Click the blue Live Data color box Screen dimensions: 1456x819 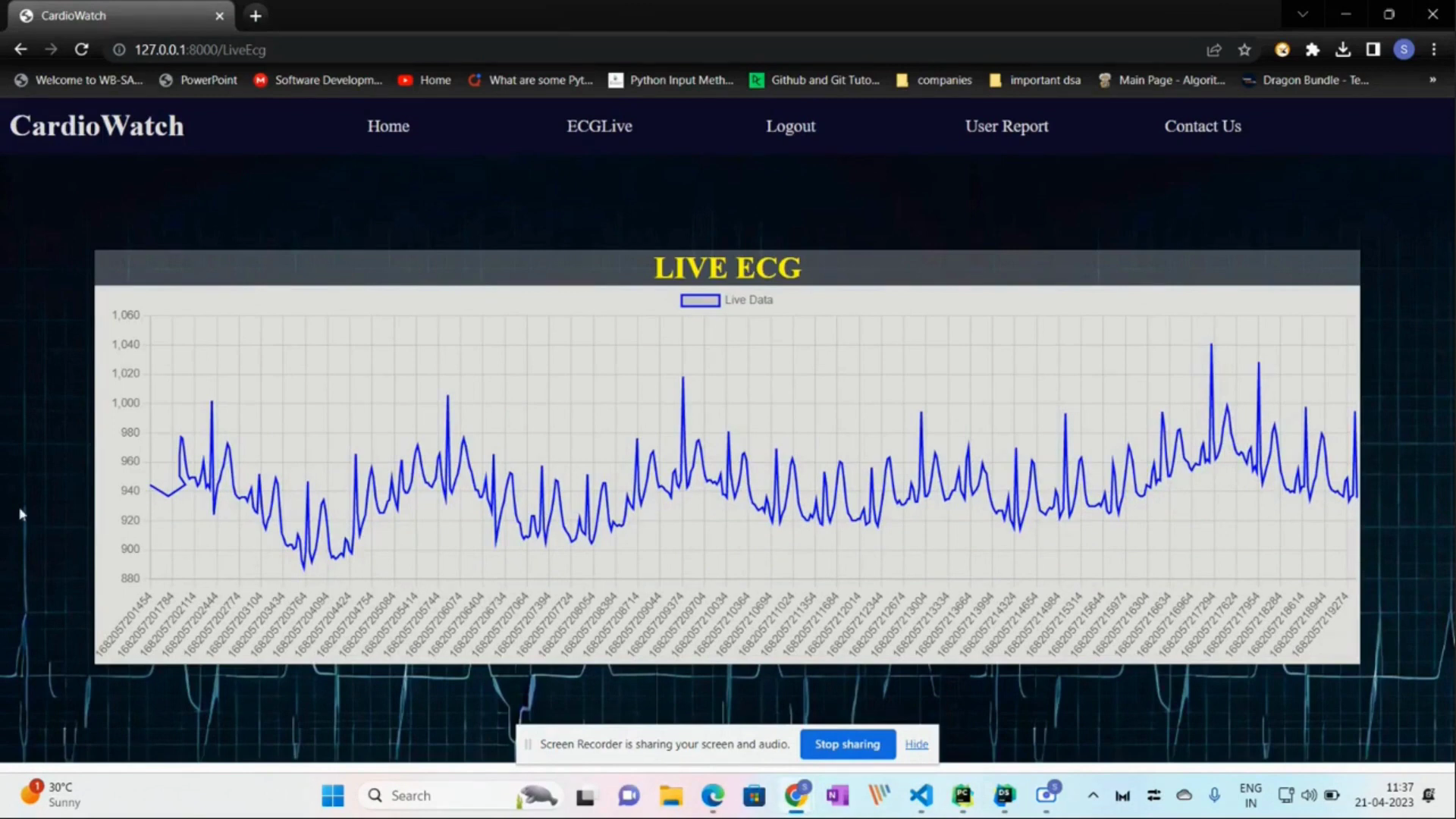(x=699, y=300)
